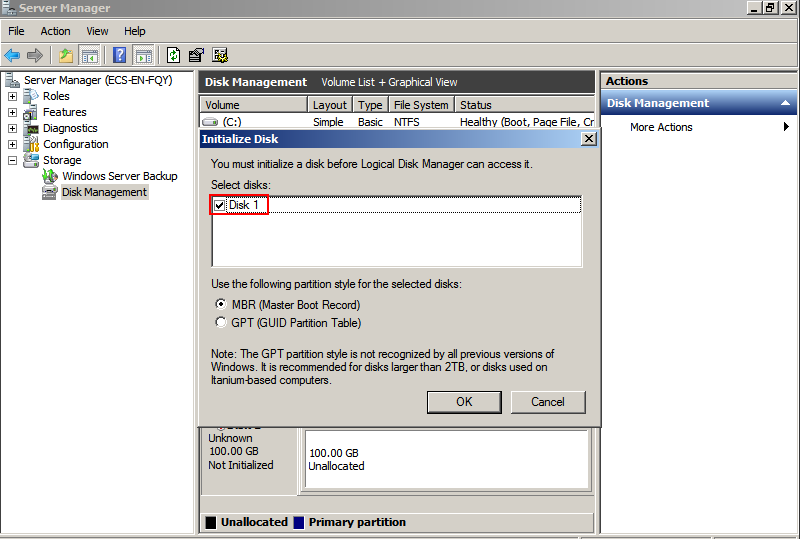The height and width of the screenshot is (539, 800).
Task: Click the Features node icon
Action: coord(31,112)
